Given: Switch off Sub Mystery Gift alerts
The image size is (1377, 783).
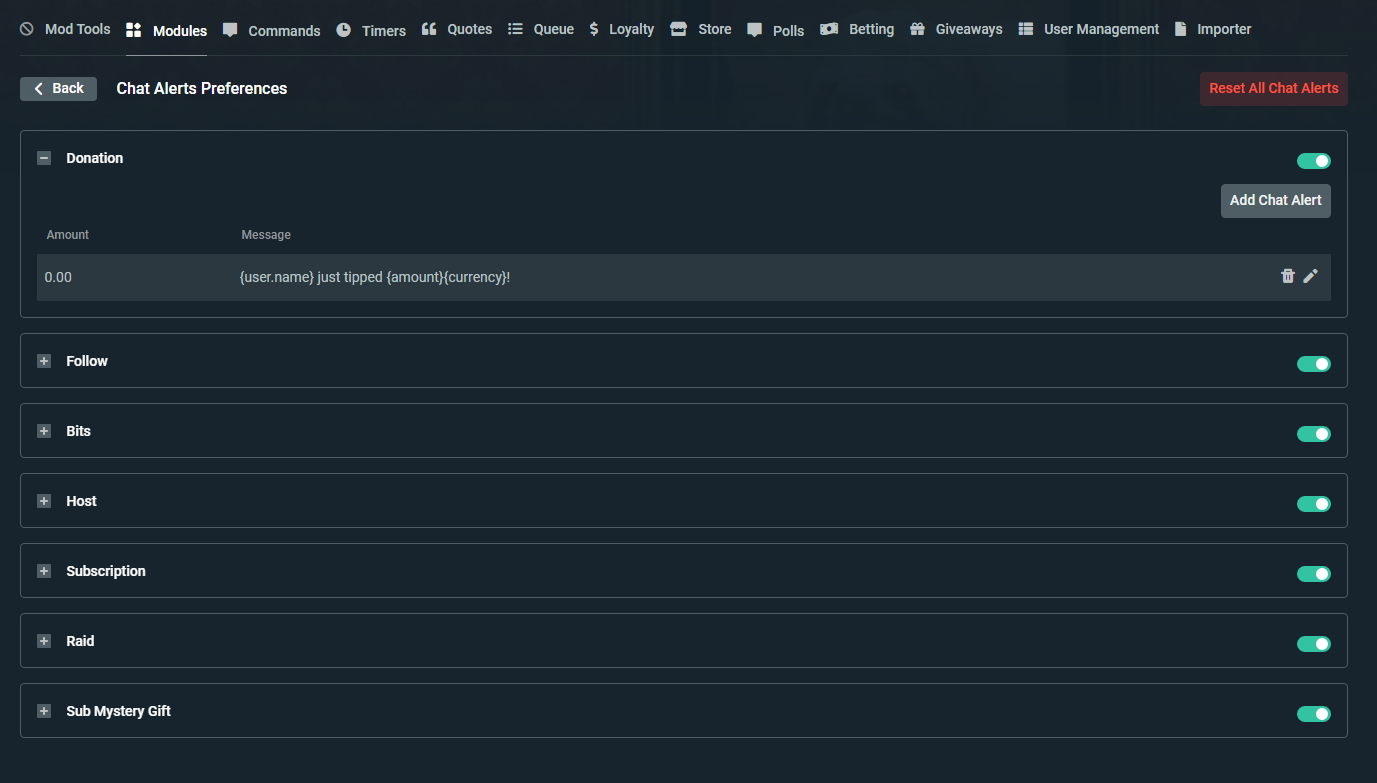Looking at the screenshot, I should (x=1313, y=714).
